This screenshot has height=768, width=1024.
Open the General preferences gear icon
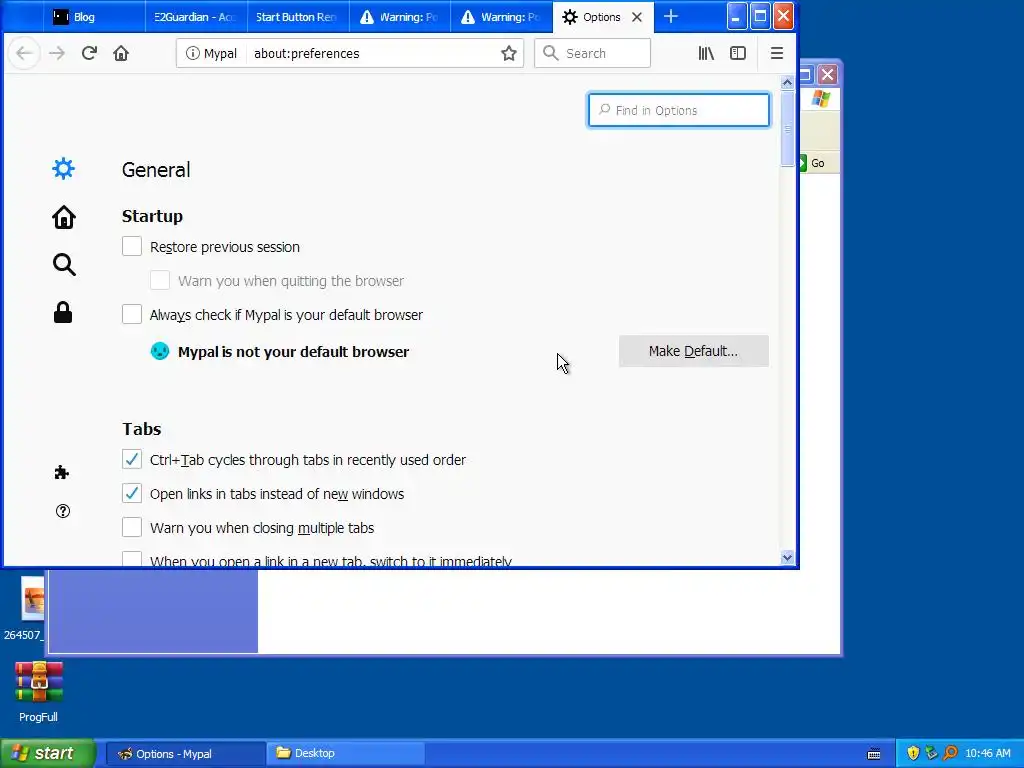(x=63, y=169)
